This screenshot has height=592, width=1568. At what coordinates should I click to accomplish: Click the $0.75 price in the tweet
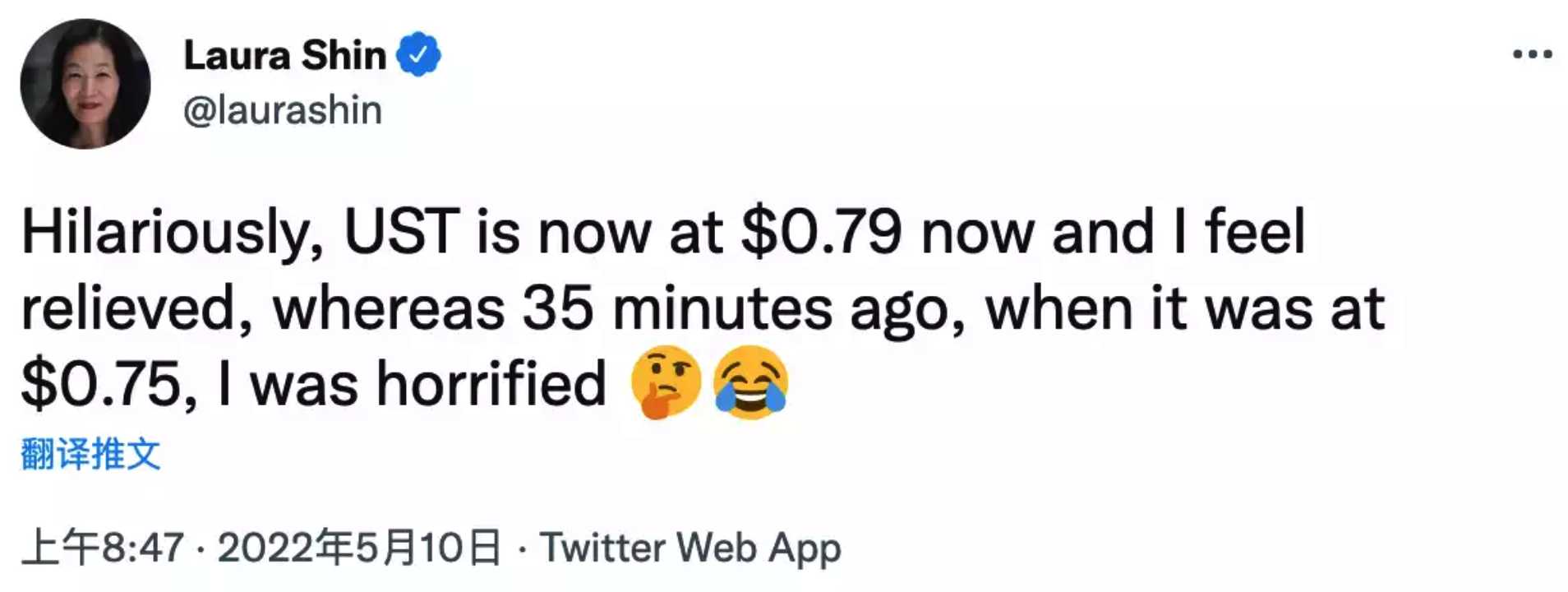tap(100, 385)
